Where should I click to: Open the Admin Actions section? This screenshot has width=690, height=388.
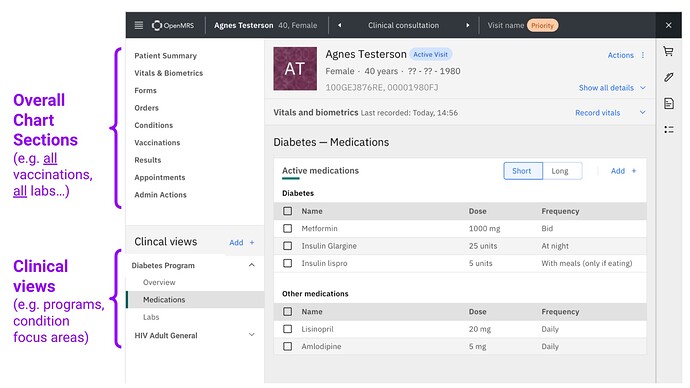pos(161,195)
